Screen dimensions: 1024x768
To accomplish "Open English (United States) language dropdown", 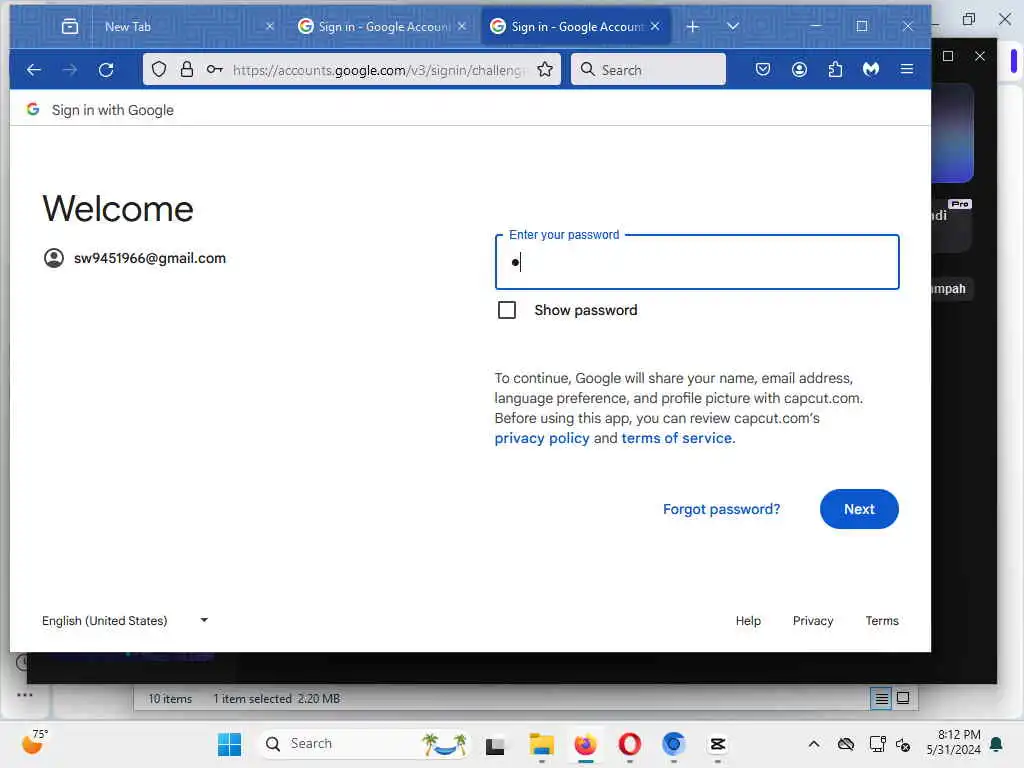I will [125, 620].
